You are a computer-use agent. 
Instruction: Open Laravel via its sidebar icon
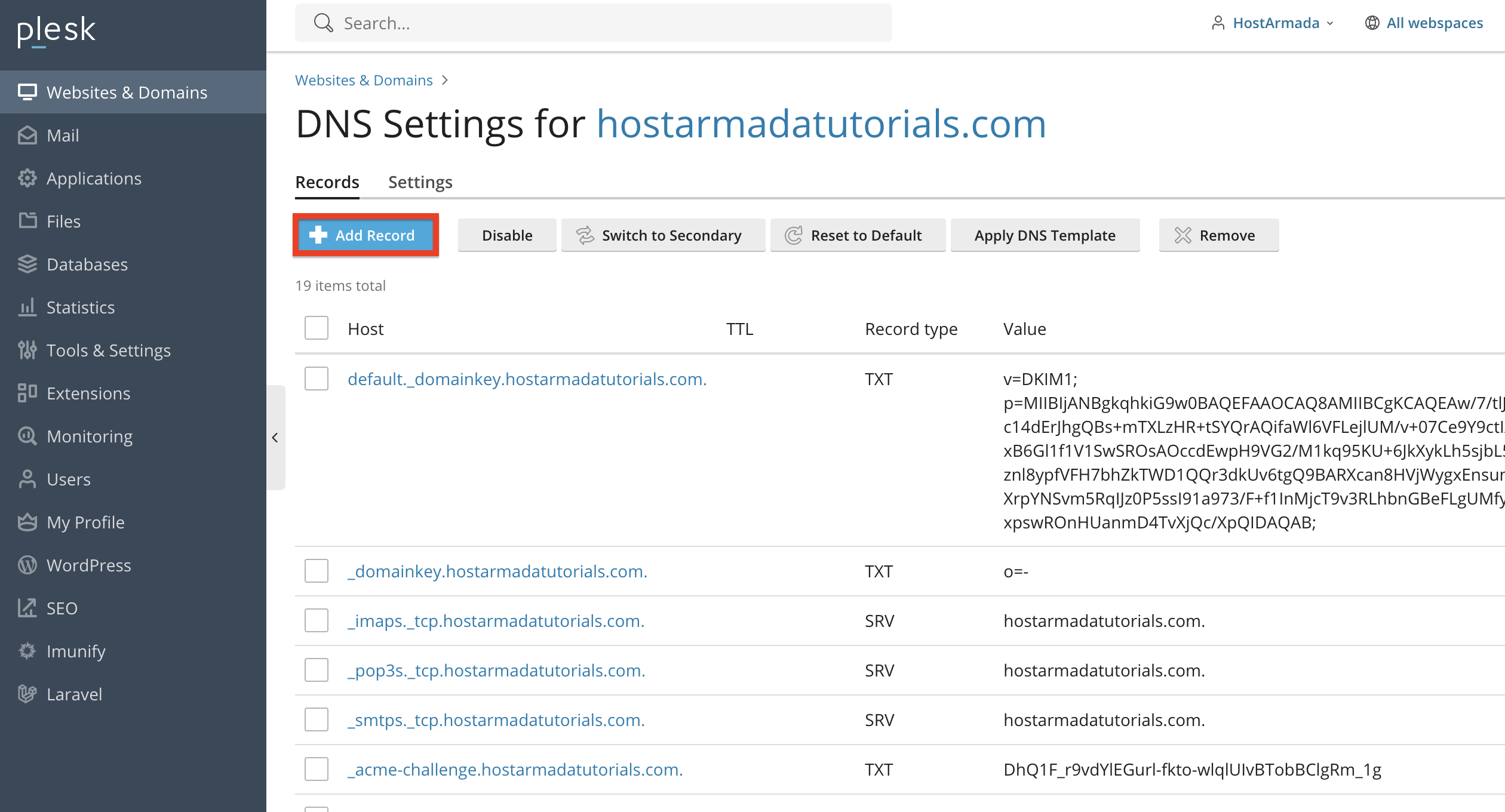tap(27, 694)
